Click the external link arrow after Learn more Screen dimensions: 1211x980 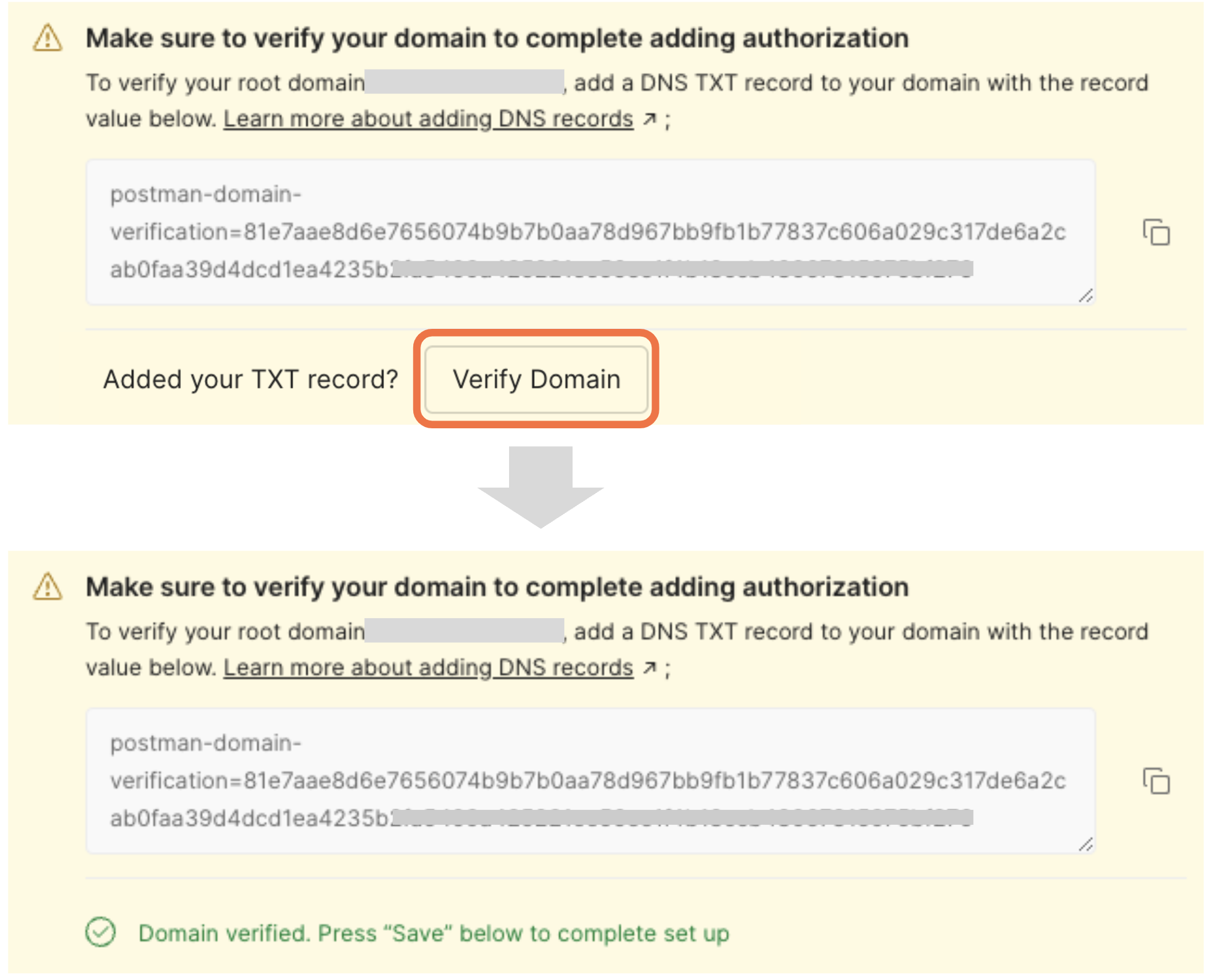pyautogui.click(x=650, y=118)
